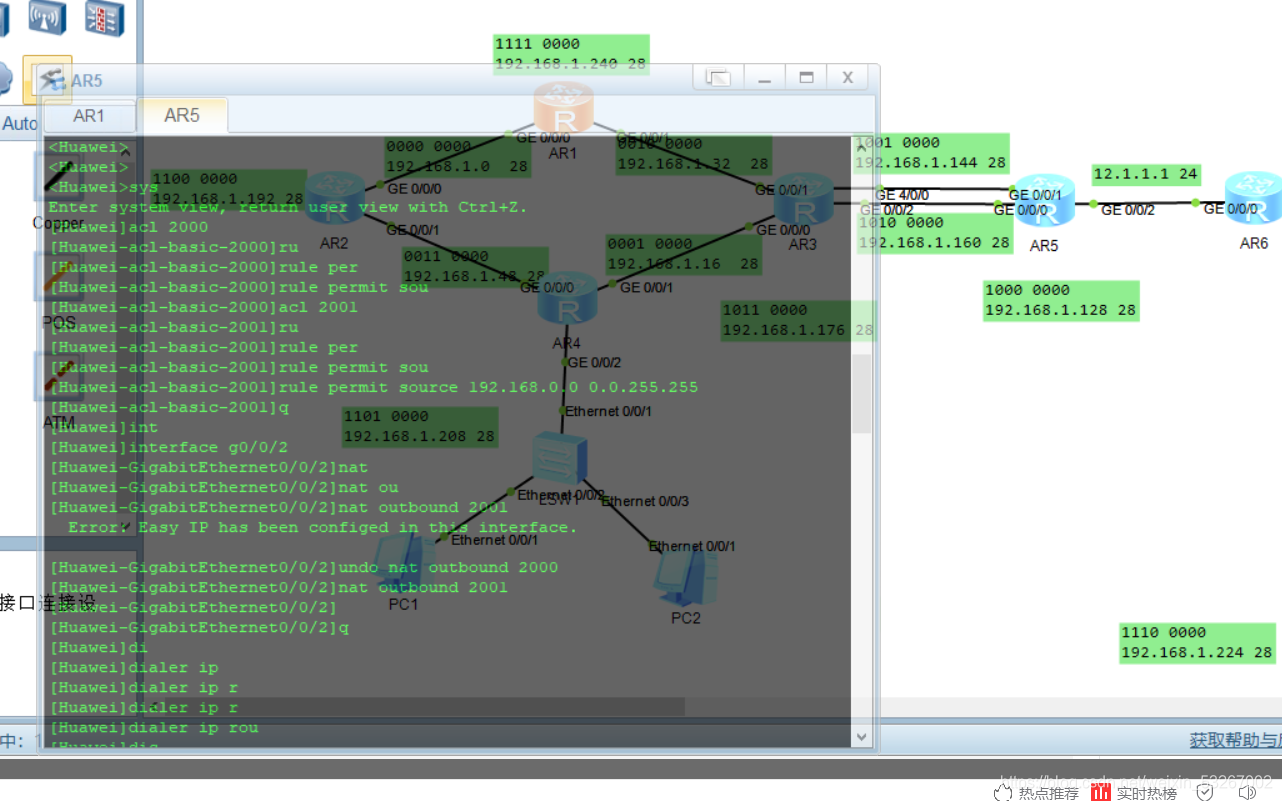1282x801 pixels.
Task: Choose the WLAN device category icon
Action: point(46,16)
